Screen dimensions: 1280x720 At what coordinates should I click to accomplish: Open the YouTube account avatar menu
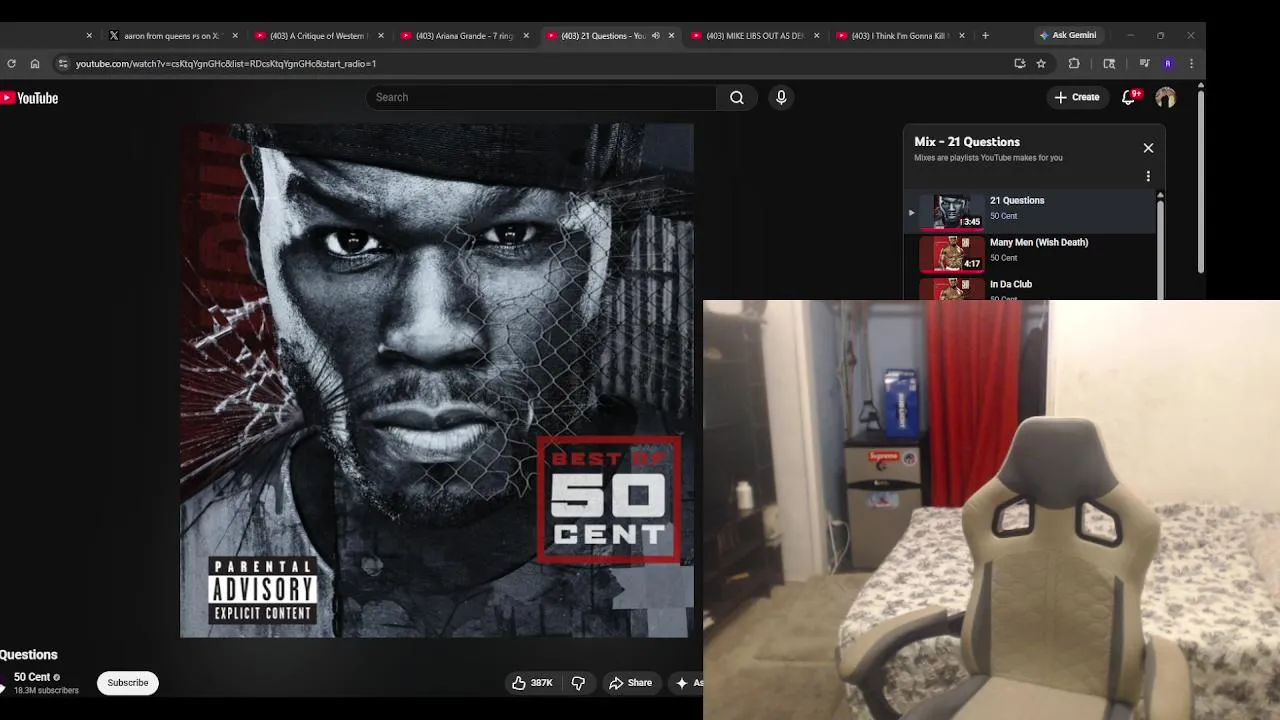[1165, 97]
